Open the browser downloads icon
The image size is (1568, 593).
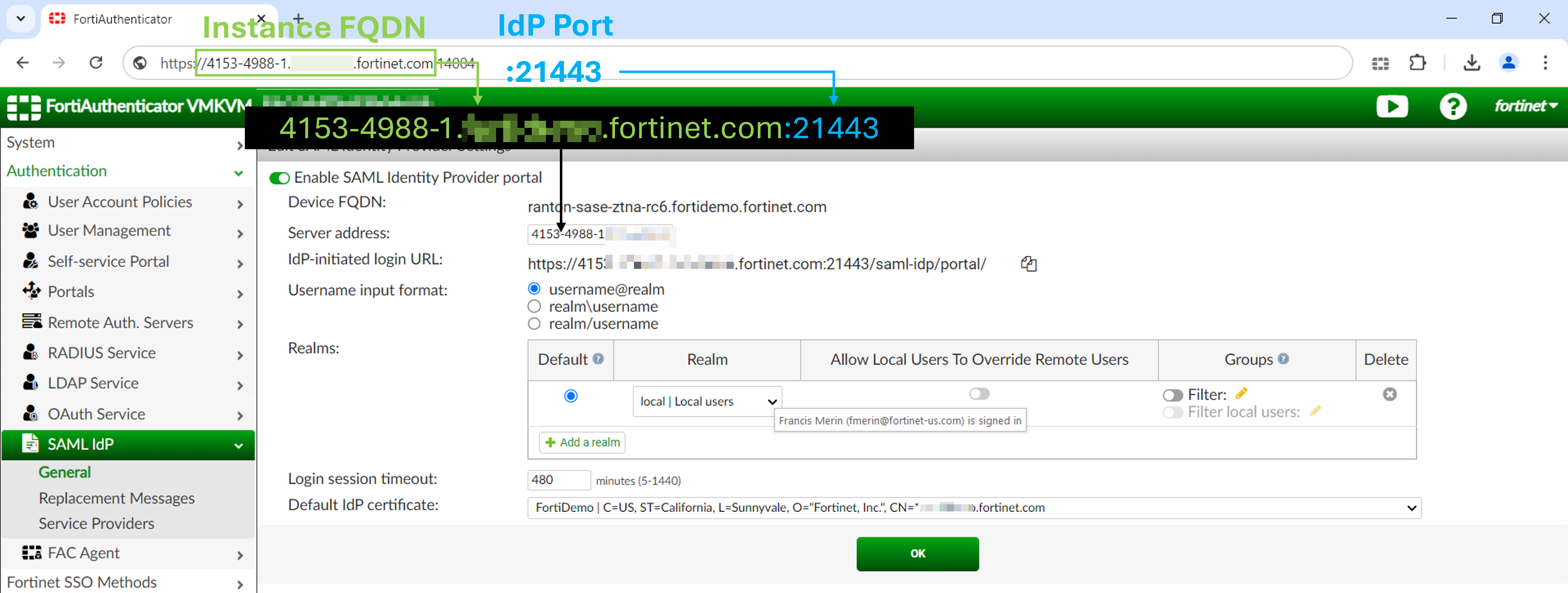pos(1472,63)
